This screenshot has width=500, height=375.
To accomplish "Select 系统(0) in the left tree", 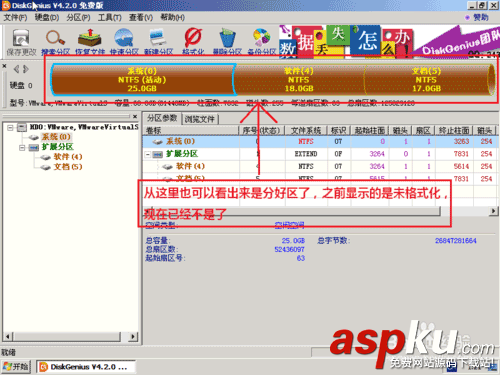I will coord(56,137).
